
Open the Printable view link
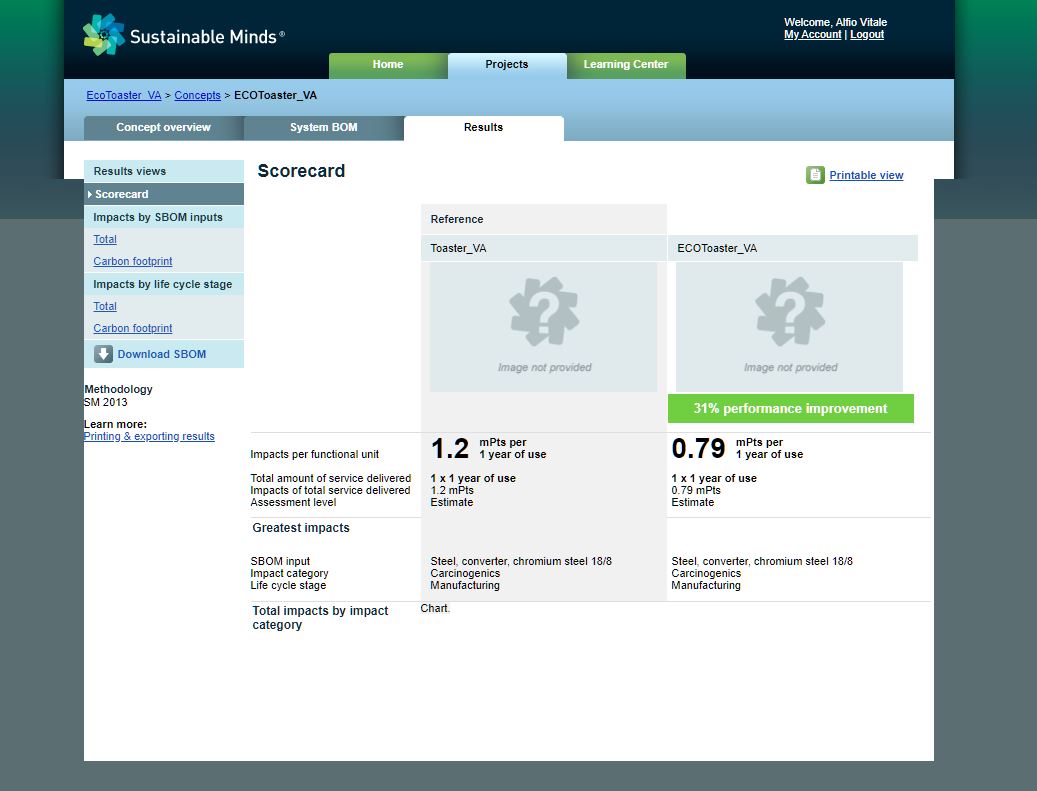(866, 175)
